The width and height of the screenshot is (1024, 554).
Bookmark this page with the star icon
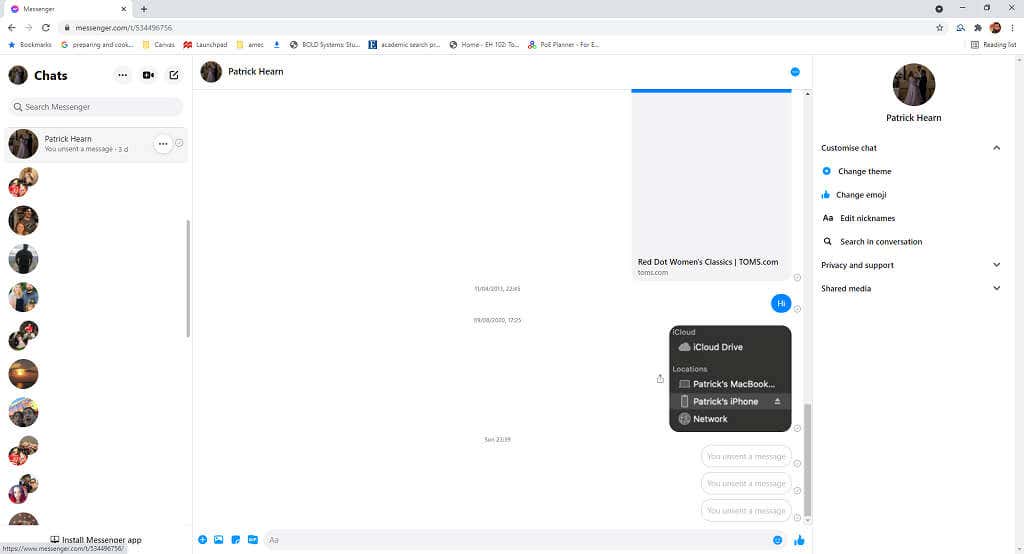click(x=939, y=28)
